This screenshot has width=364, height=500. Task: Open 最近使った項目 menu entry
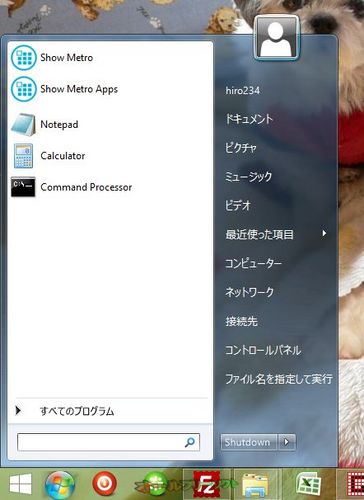pyautogui.click(x=260, y=234)
